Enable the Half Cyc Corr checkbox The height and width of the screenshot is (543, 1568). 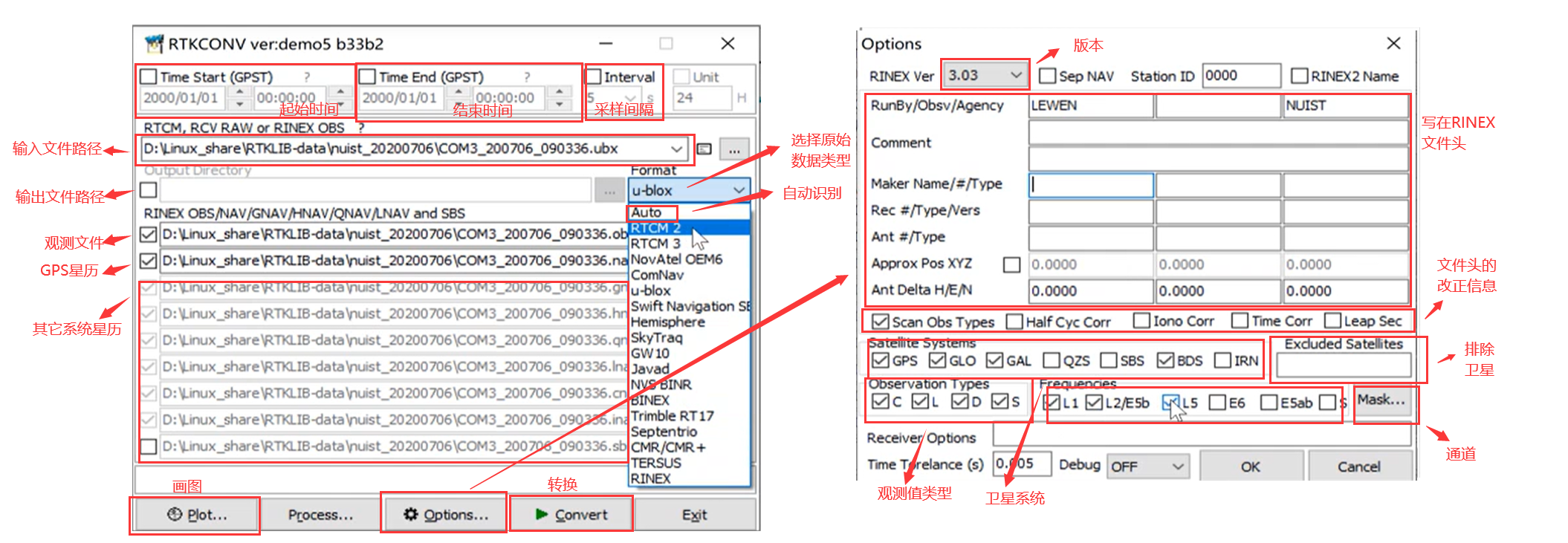coord(1014,322)
